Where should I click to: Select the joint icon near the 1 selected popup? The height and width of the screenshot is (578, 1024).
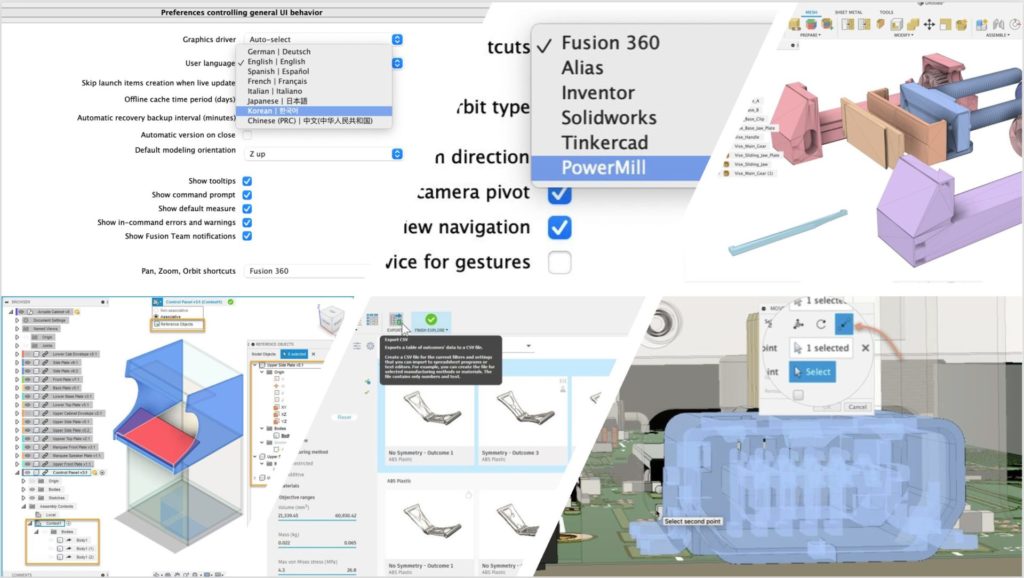click(x=799, y=300)
